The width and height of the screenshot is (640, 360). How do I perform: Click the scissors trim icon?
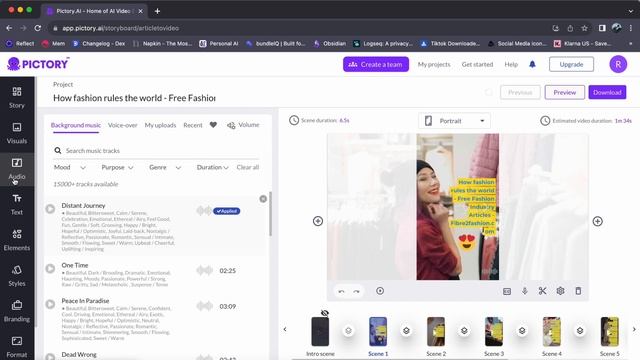pos(542,291)
